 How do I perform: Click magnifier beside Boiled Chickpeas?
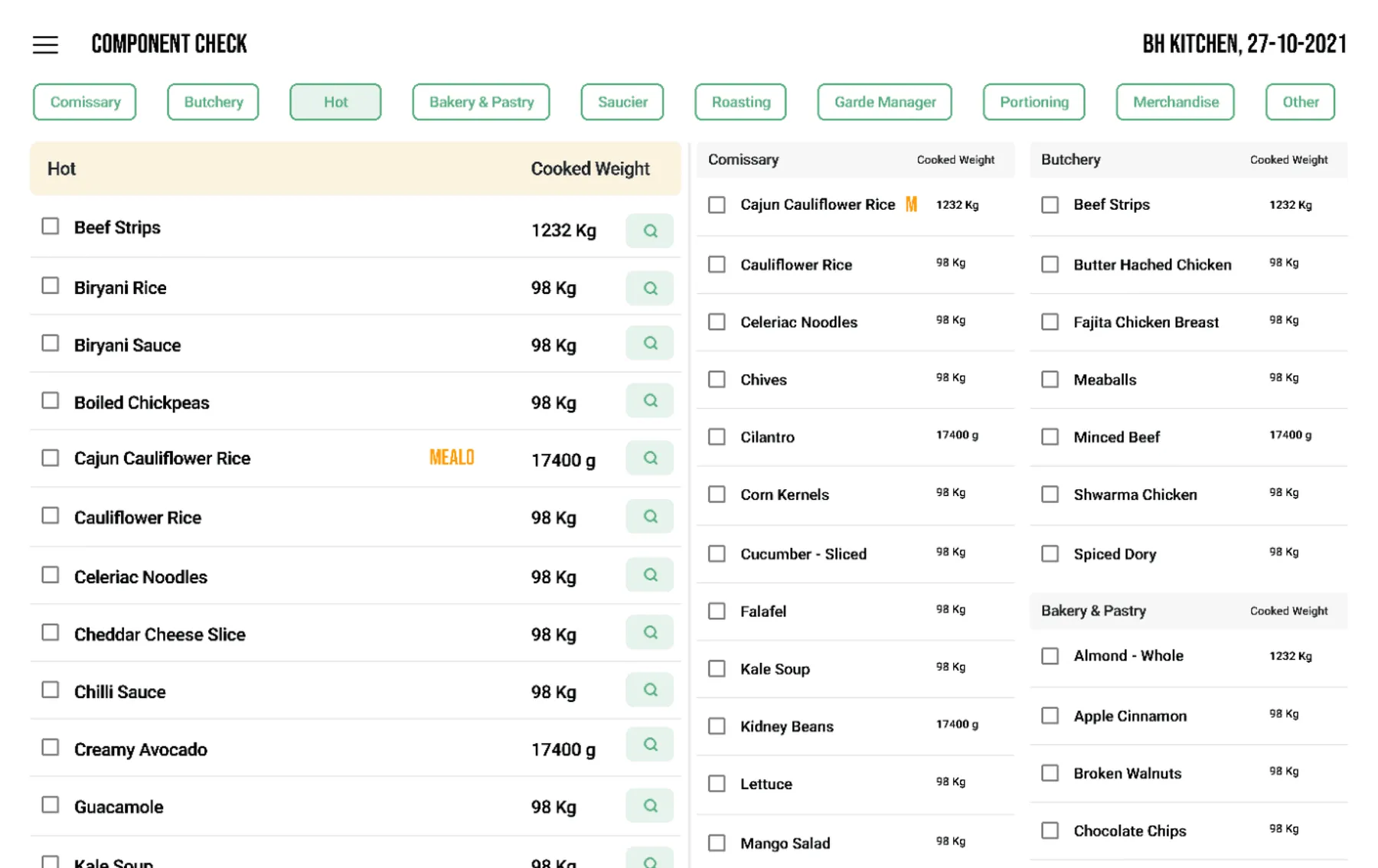(x=649, y=400)
